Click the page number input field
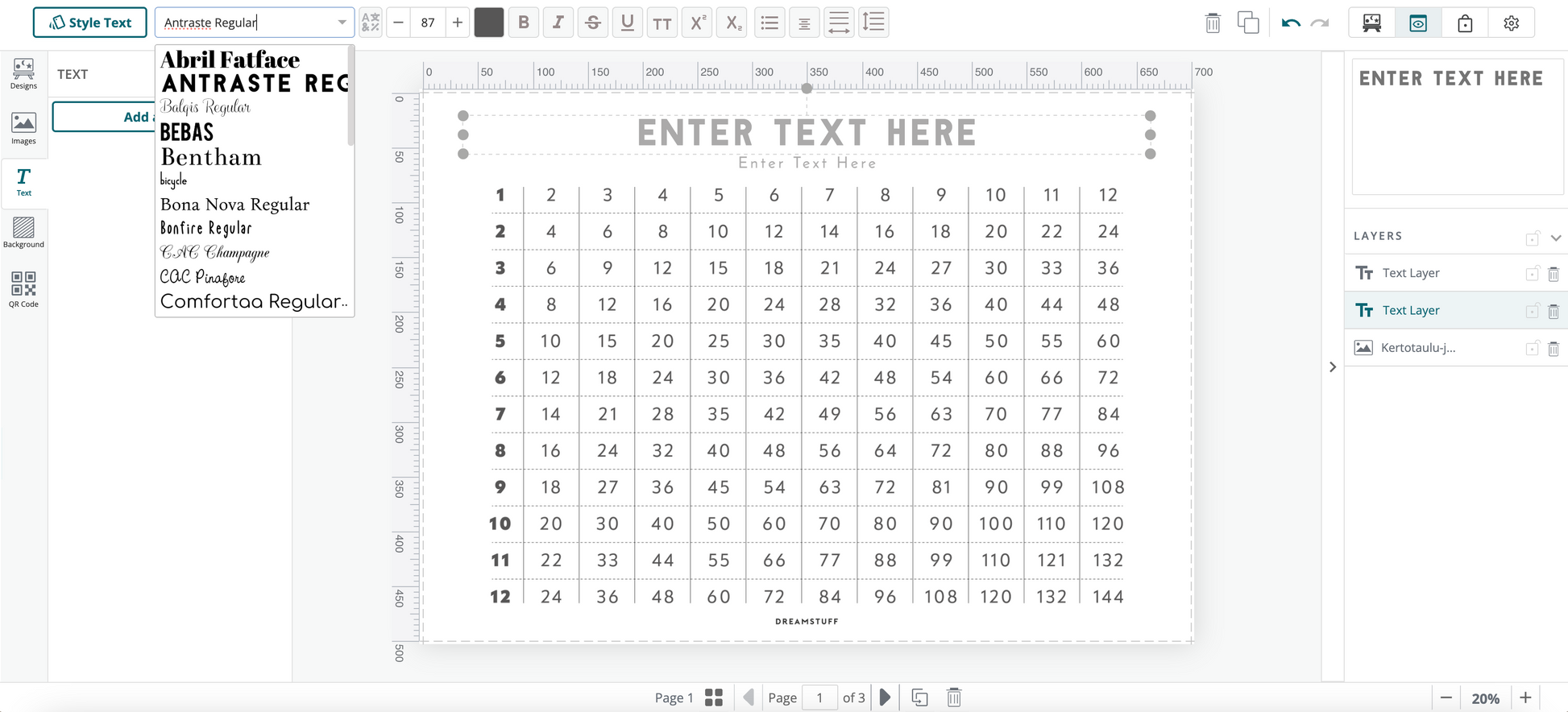 819,698
